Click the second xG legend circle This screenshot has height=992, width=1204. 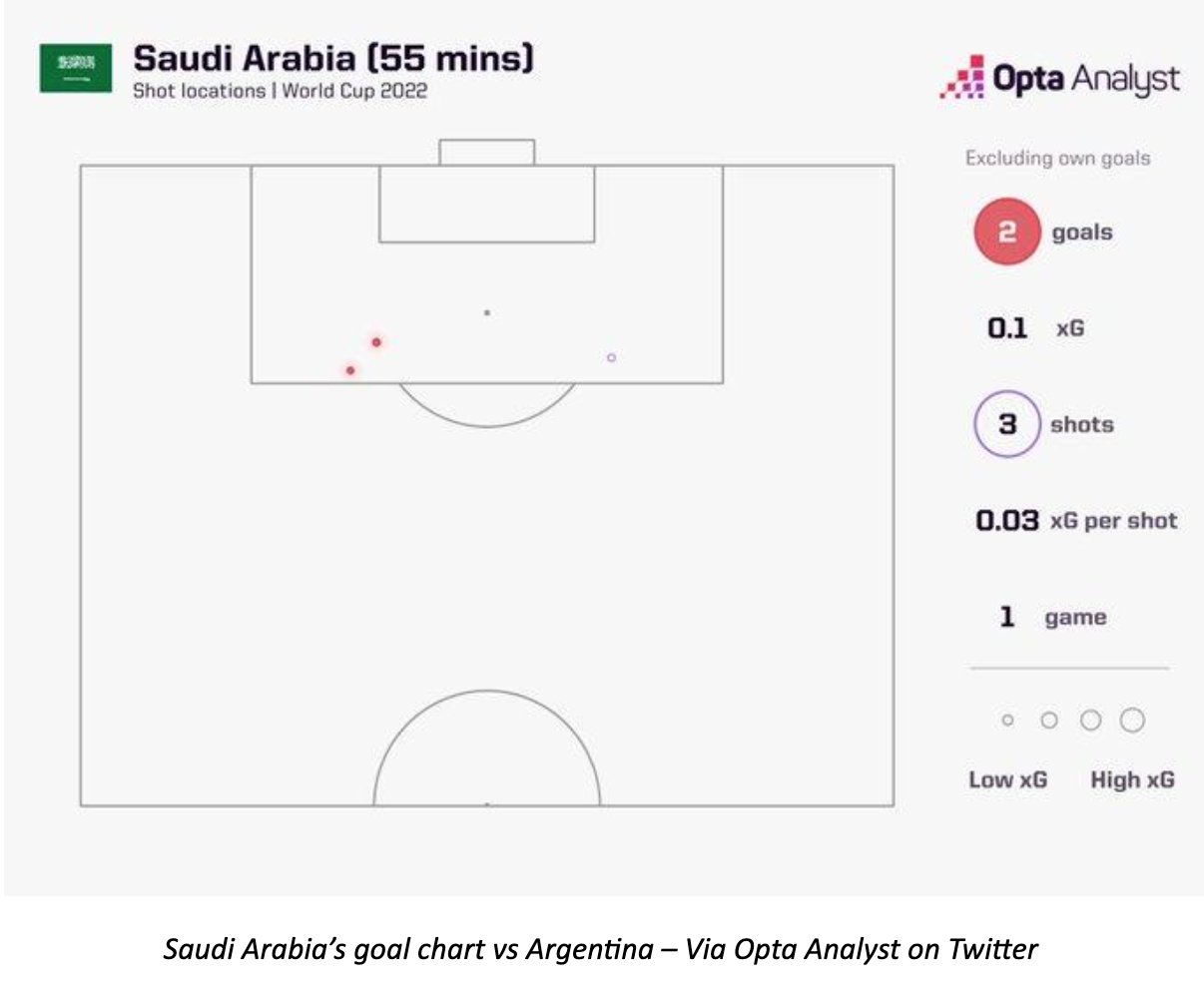(1048, 721)
